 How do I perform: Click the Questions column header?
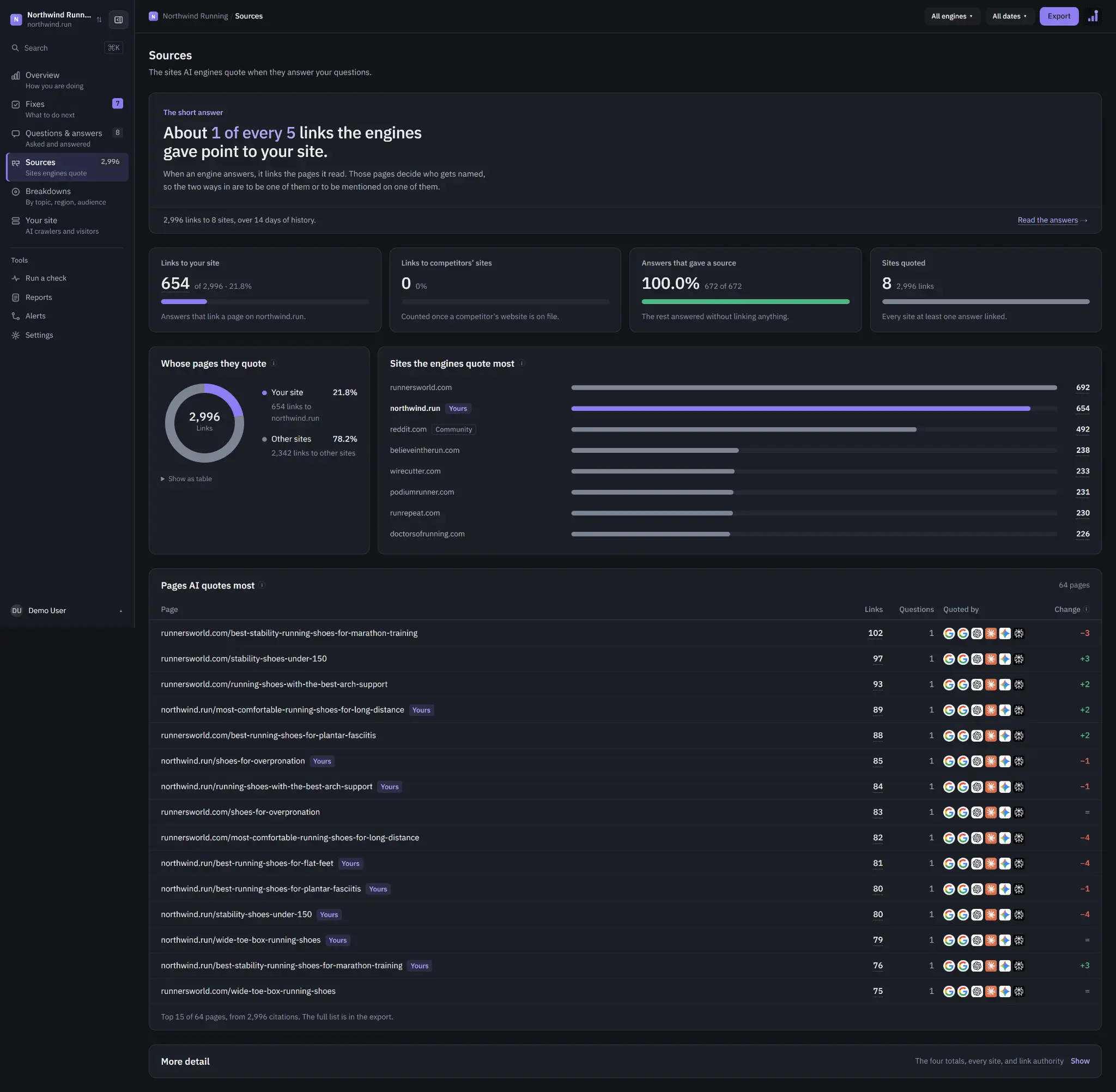(x=916, y=609)
